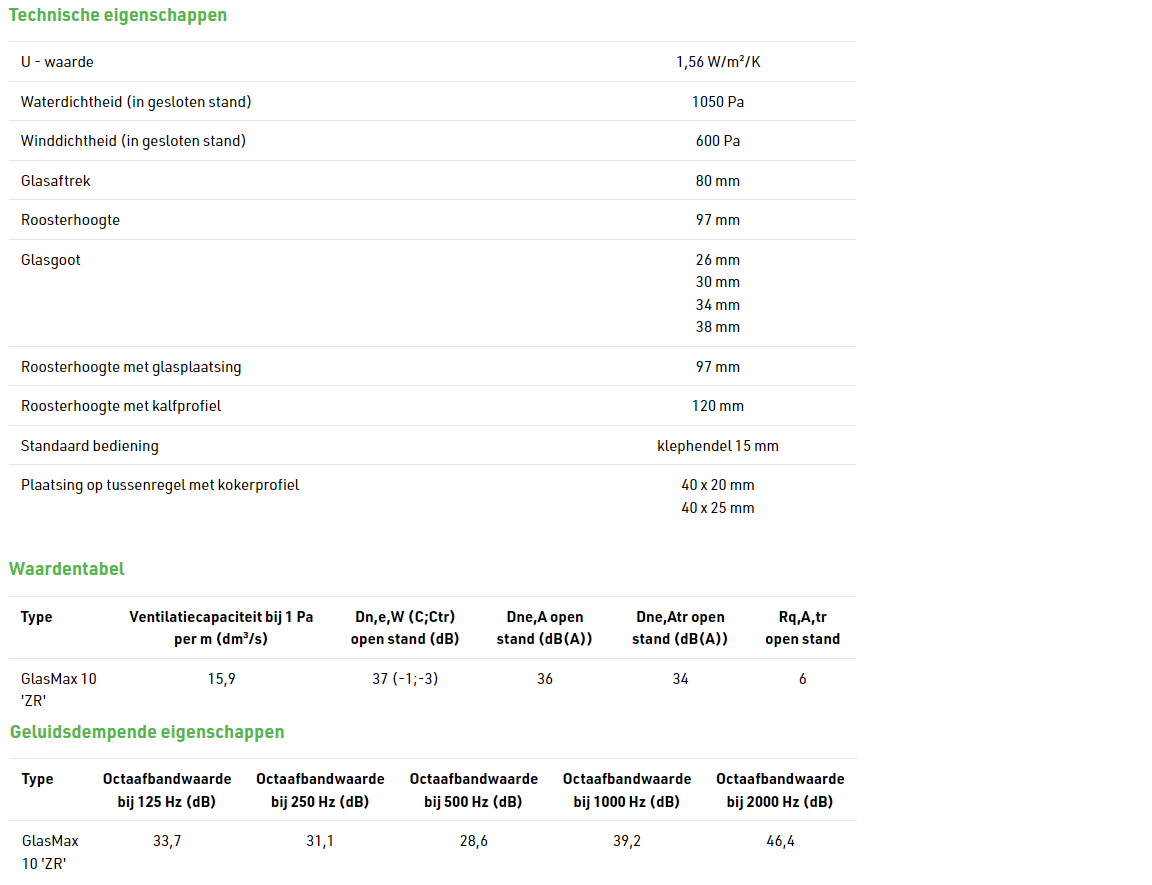Click the value '40 x 25 mm'
Image resolution: width=1152 pixels, height=885 pixels.
pyautogui.click(x=718, y=507)
